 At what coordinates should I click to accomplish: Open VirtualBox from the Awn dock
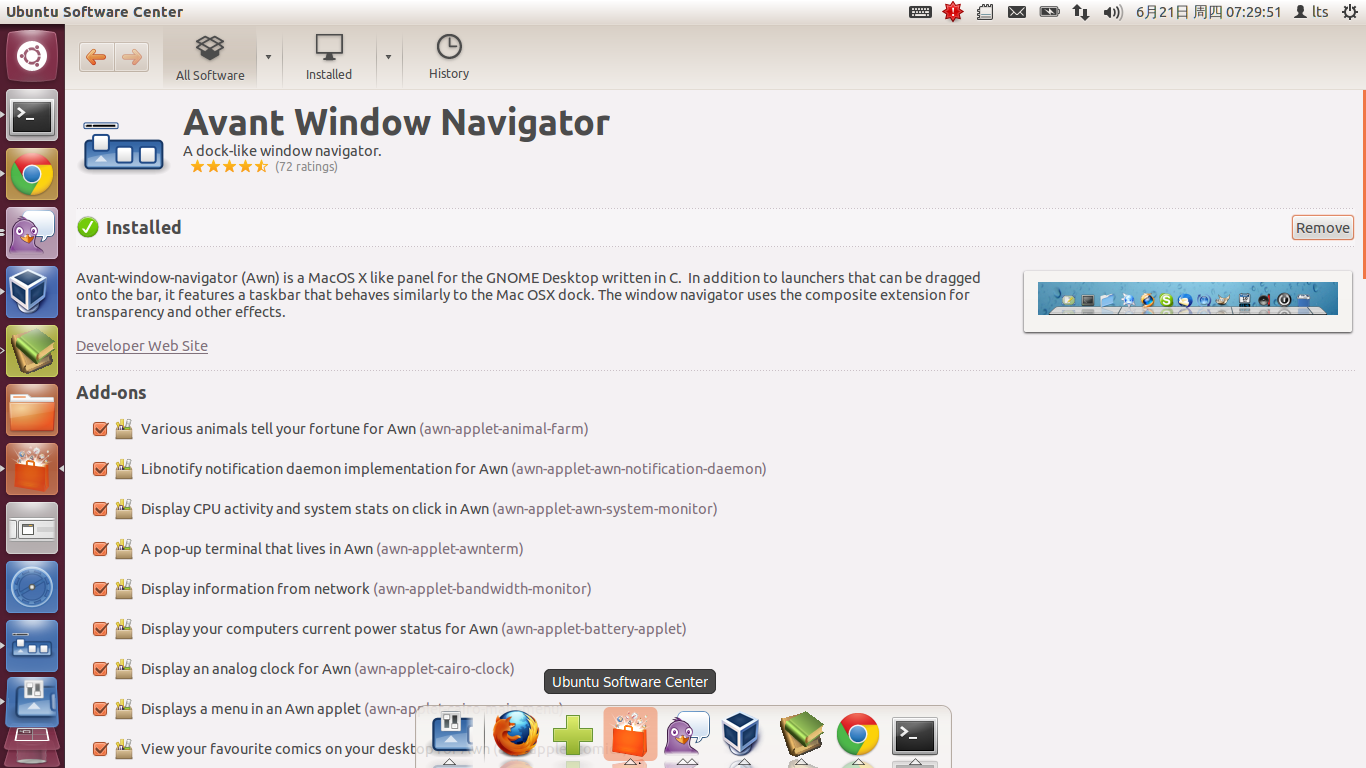point(743,735)
